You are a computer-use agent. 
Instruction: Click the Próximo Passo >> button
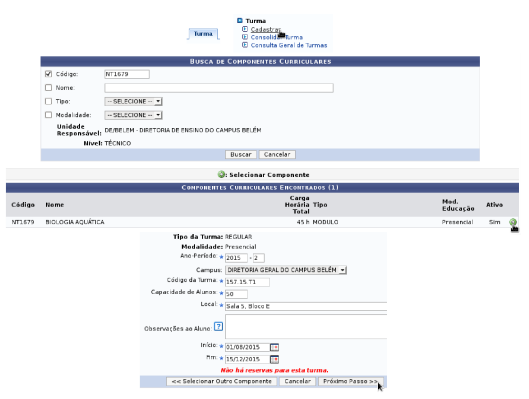pos(351,381)
